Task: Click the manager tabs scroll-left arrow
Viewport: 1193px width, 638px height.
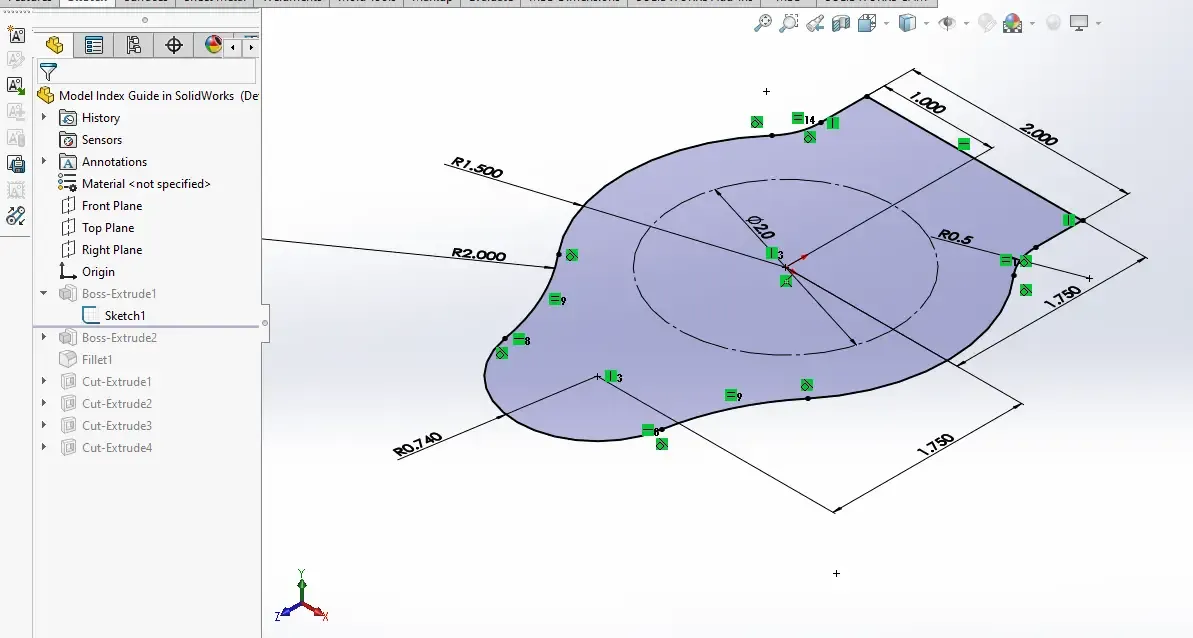Action: [232, 47]
